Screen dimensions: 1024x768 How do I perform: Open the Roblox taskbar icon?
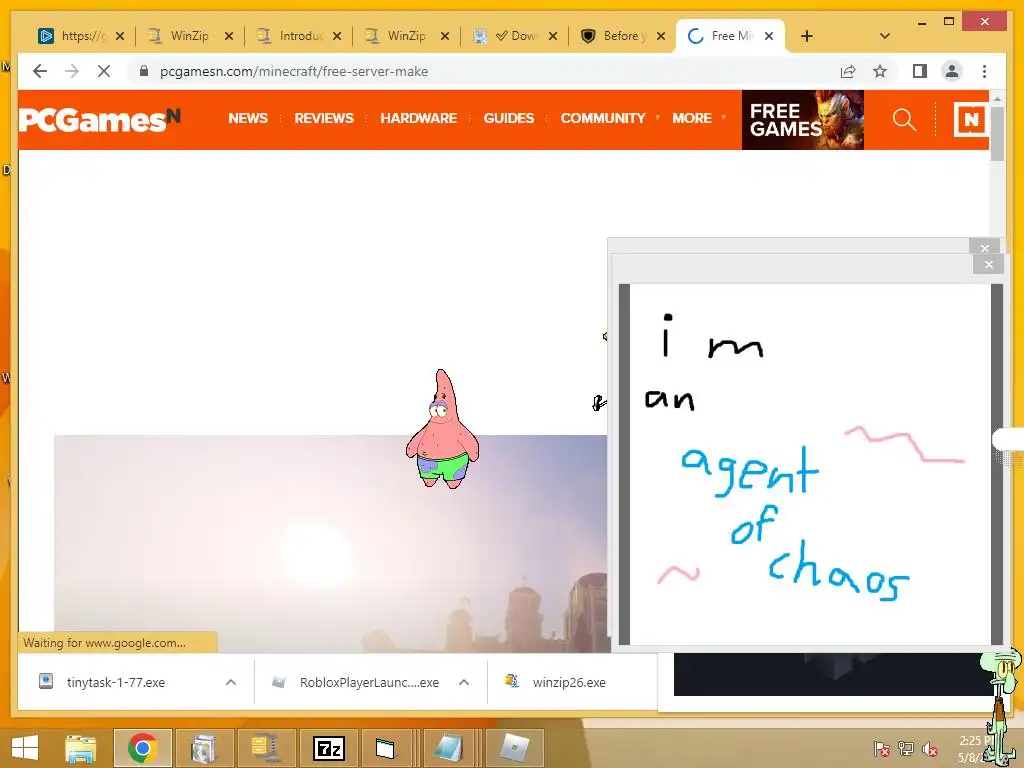[x=515, y=748]
